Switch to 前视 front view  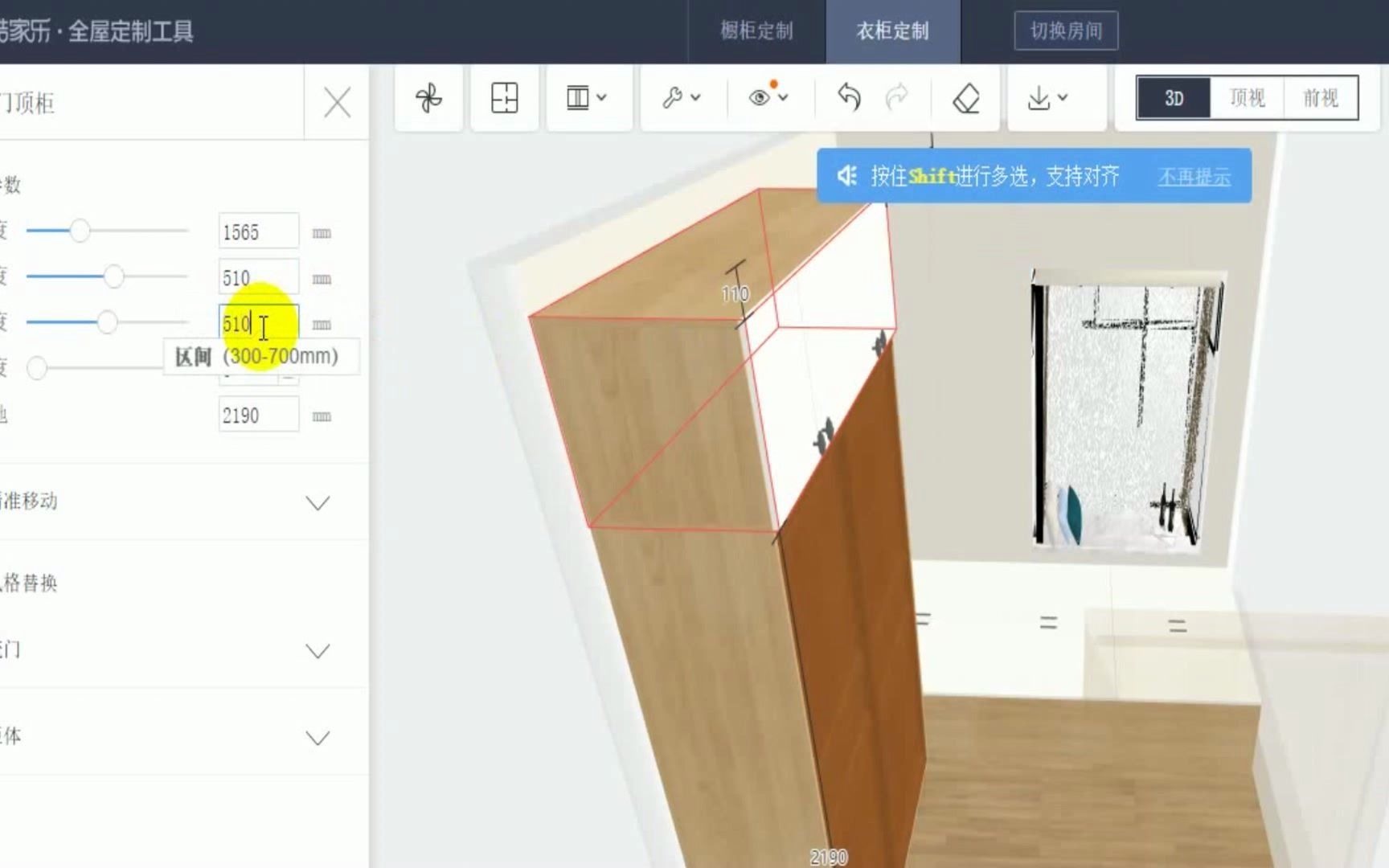1320,97
